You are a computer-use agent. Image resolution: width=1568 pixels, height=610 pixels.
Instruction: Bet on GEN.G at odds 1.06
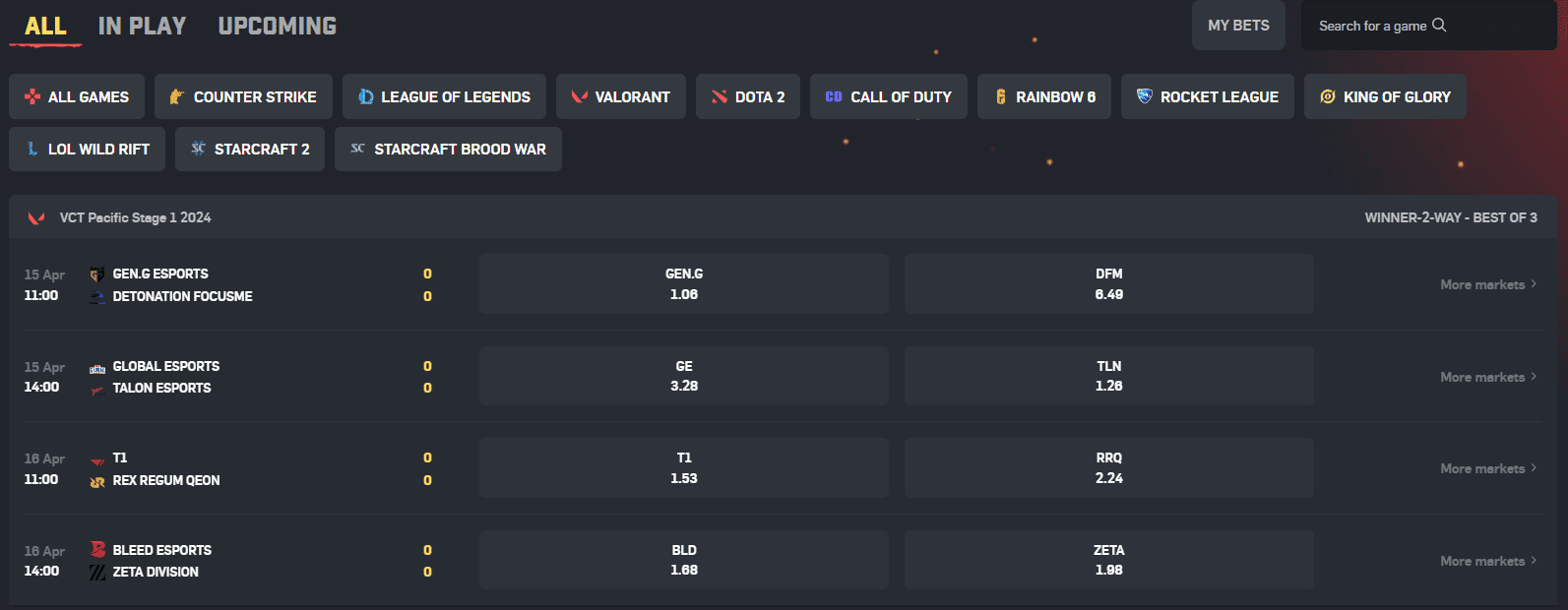click(x=683, y=284)
